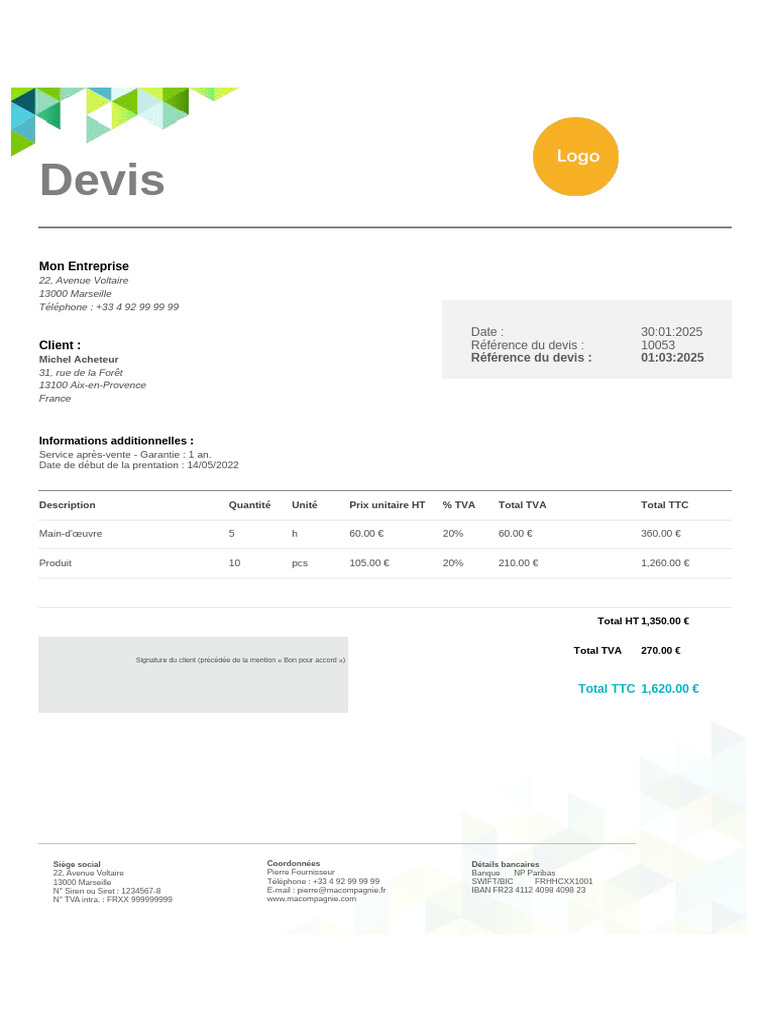Click 'N° TVA intra. : FRXX 999999999'
The image size is (768, 1024).
pos(112,899)
